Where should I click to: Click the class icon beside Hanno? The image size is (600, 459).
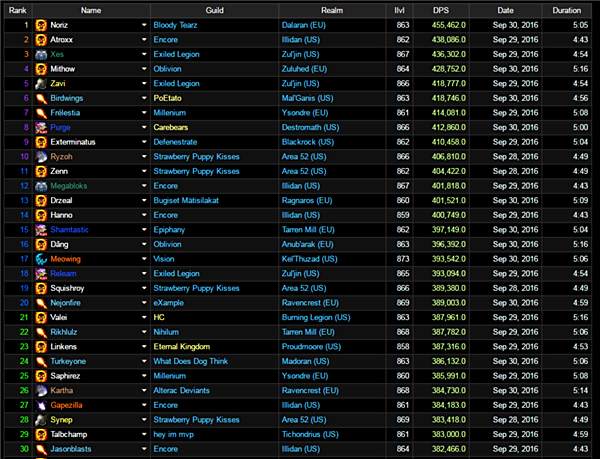41,215
